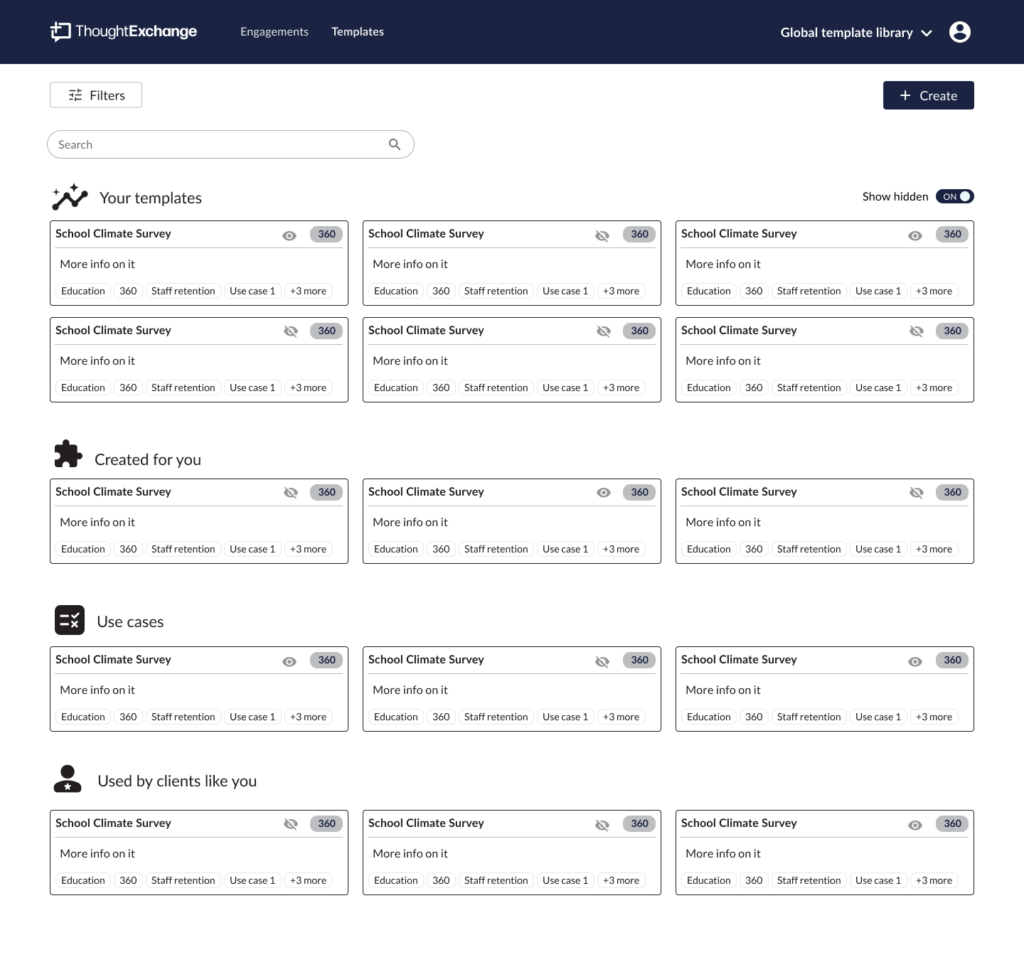Go to the Engagements tab

point(274,31)
